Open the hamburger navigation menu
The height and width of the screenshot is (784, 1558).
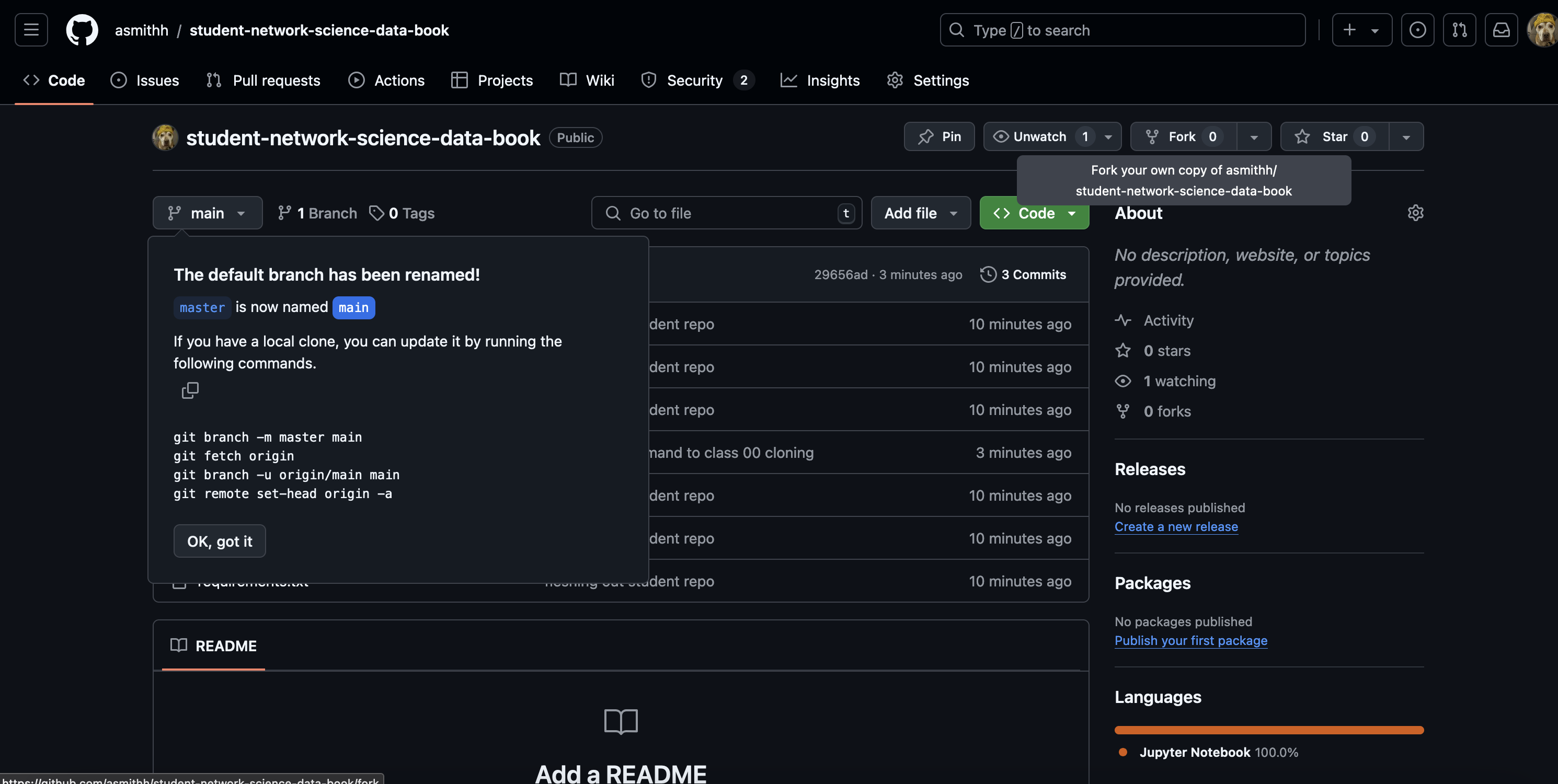(x=31, y=30)
